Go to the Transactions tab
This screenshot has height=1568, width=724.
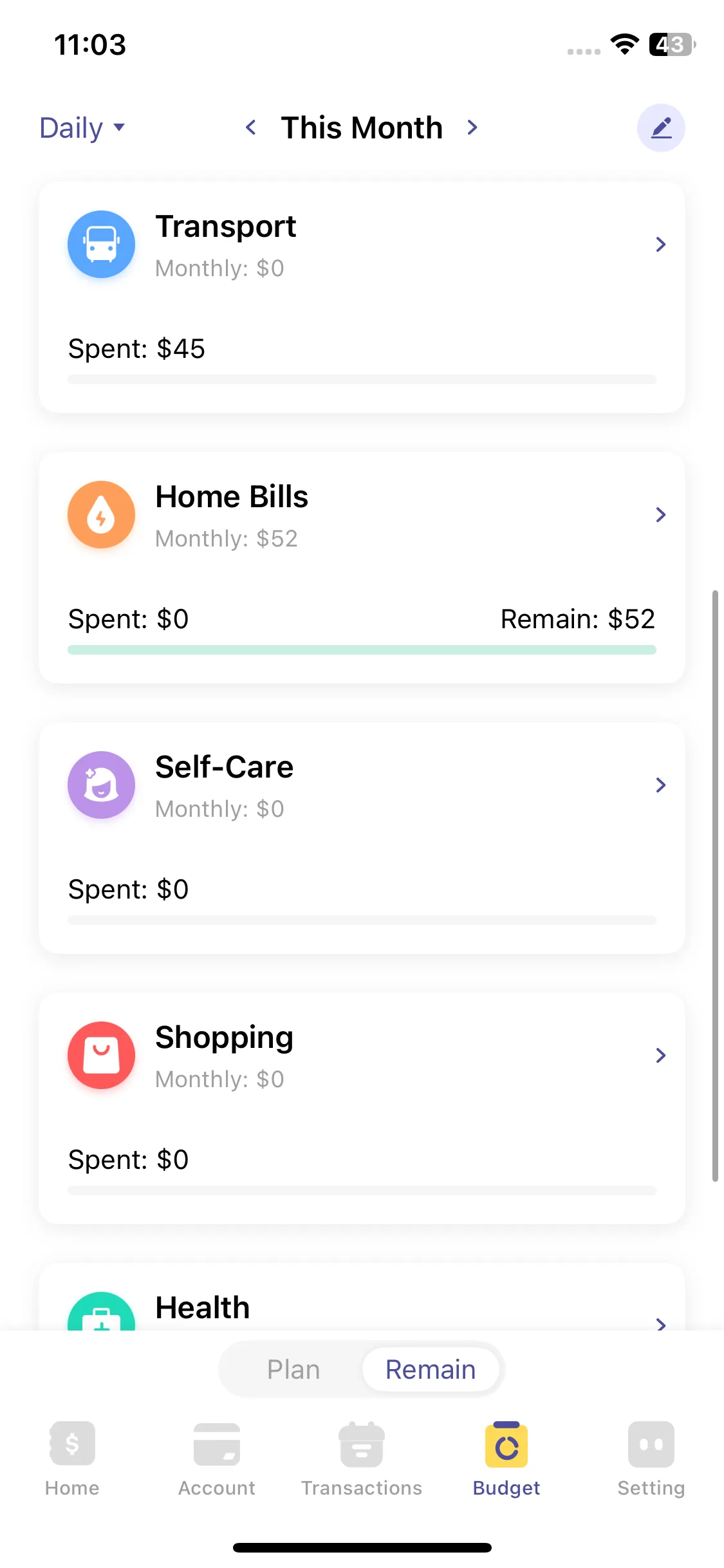click(362, 1458)
